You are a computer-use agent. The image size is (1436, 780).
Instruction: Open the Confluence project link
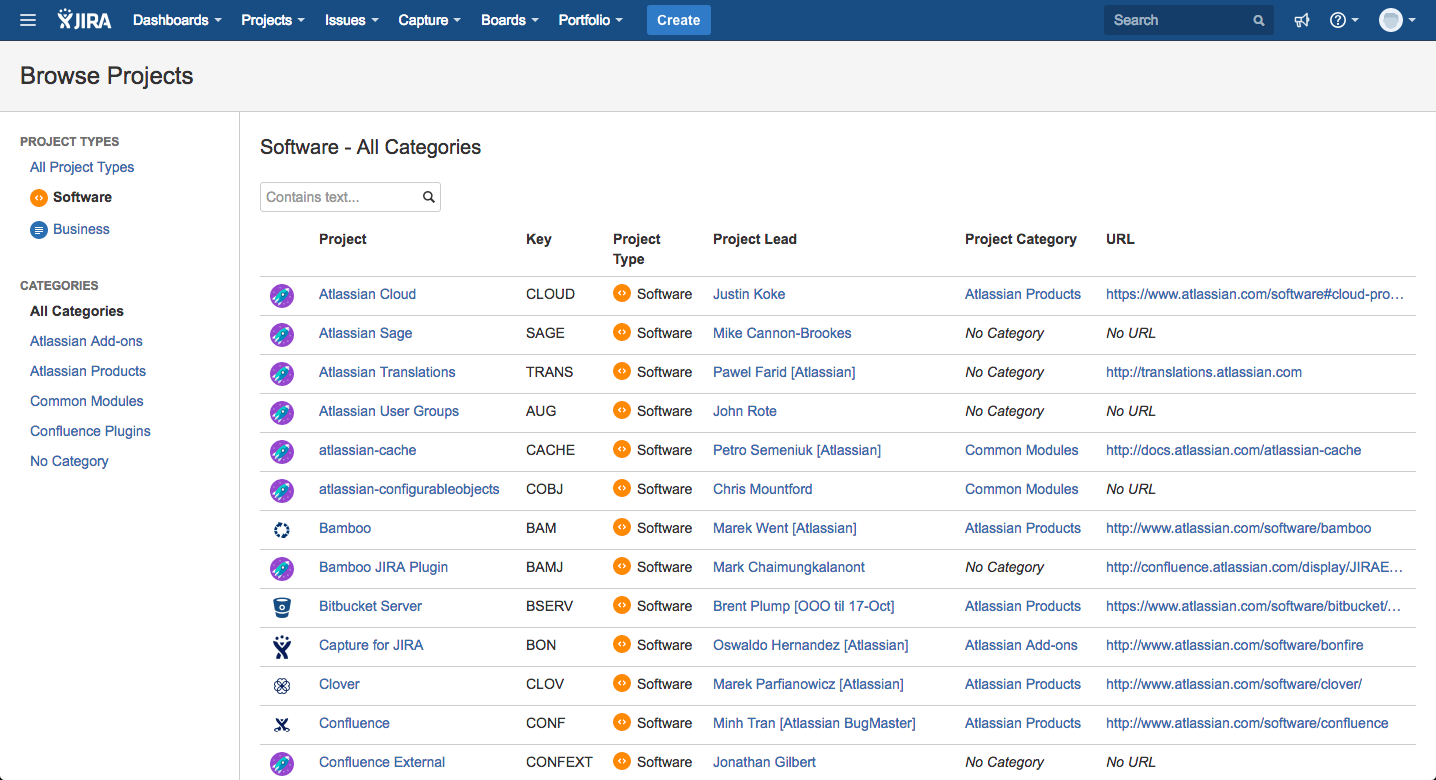click(354, 723)
